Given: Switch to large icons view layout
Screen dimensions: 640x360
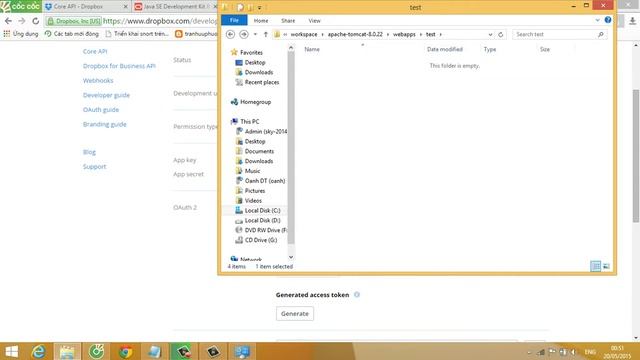Looking at the screenshot, I should click(x=606, y=267).
